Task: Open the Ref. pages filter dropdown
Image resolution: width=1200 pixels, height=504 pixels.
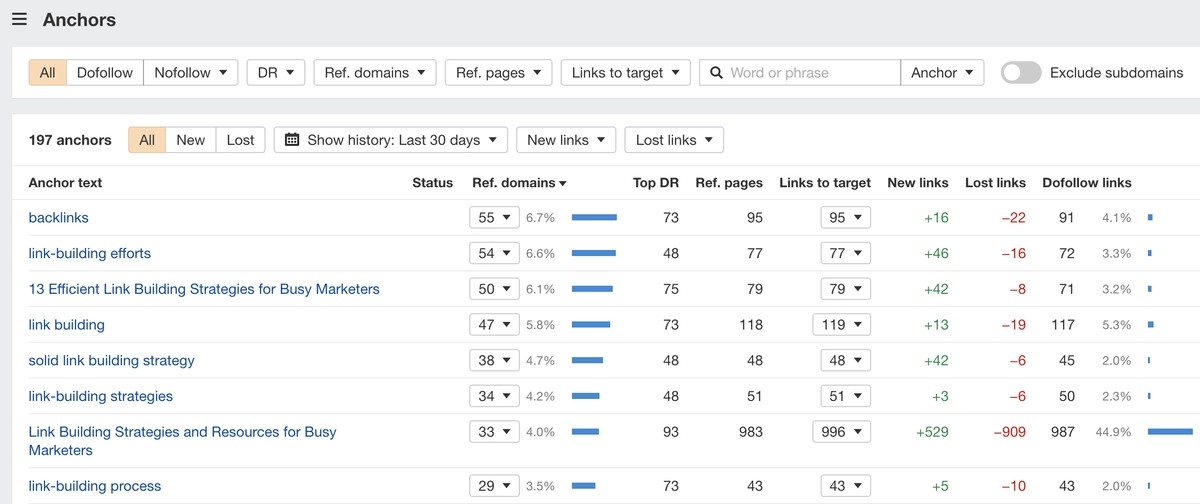Action: point(498,73)
